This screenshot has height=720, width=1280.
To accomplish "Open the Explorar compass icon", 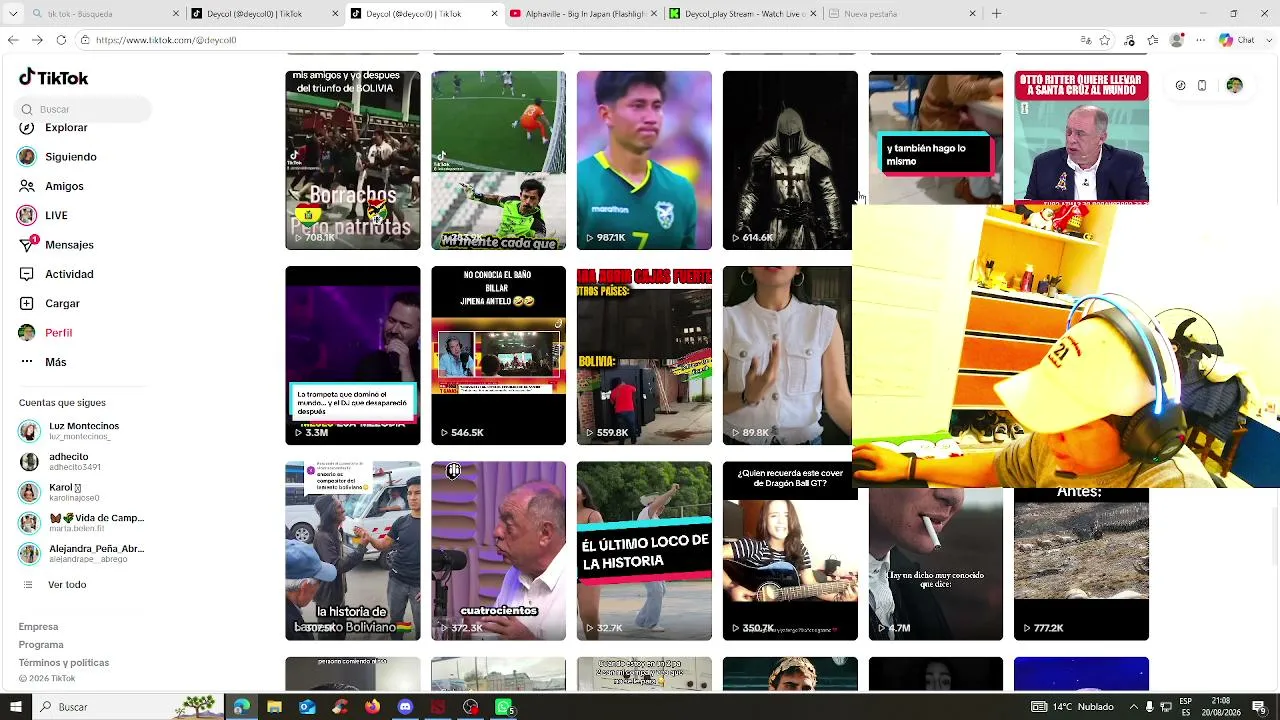I will [x=27, y=128].
